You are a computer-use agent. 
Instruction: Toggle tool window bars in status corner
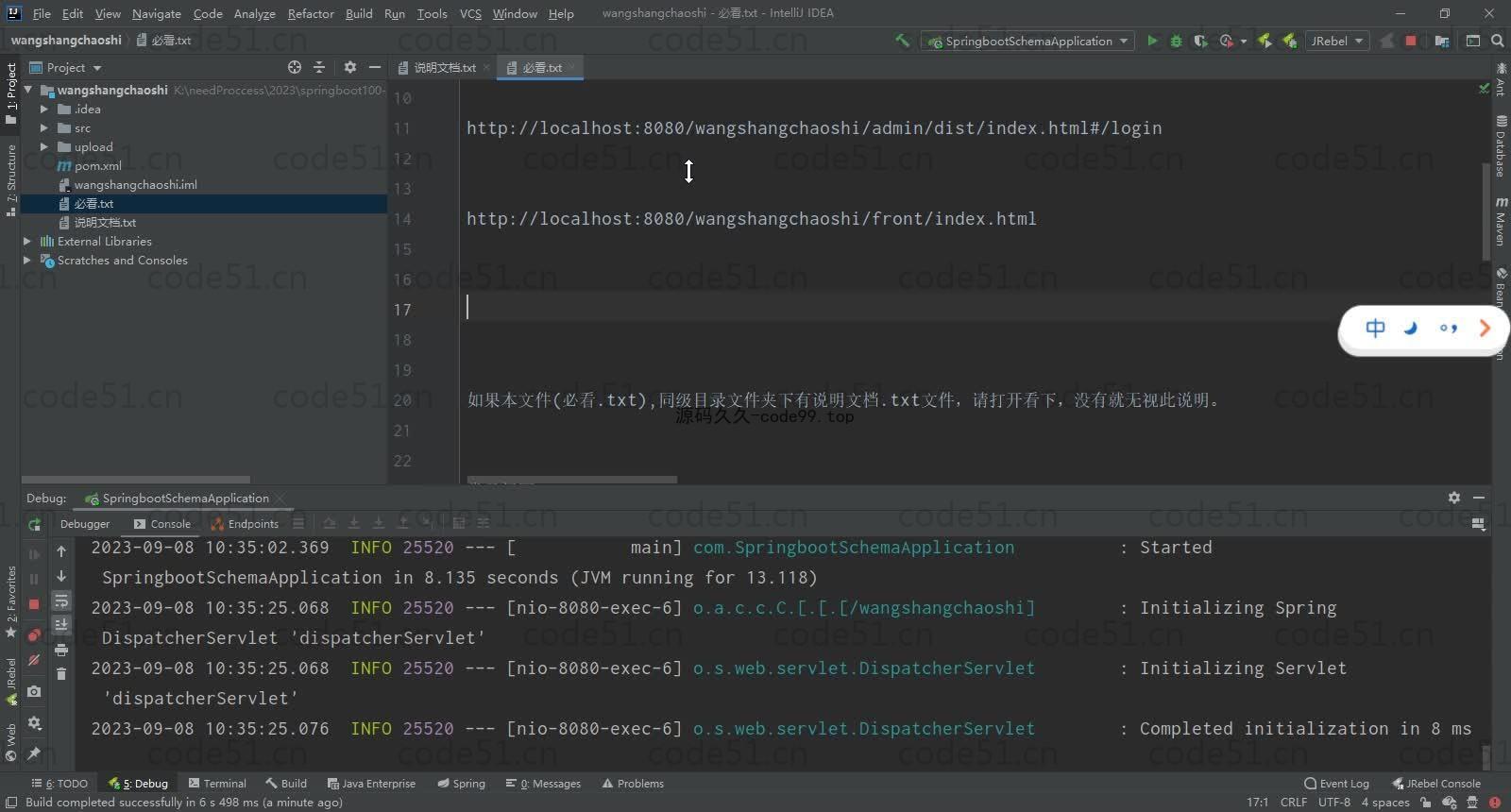point(11,803)
